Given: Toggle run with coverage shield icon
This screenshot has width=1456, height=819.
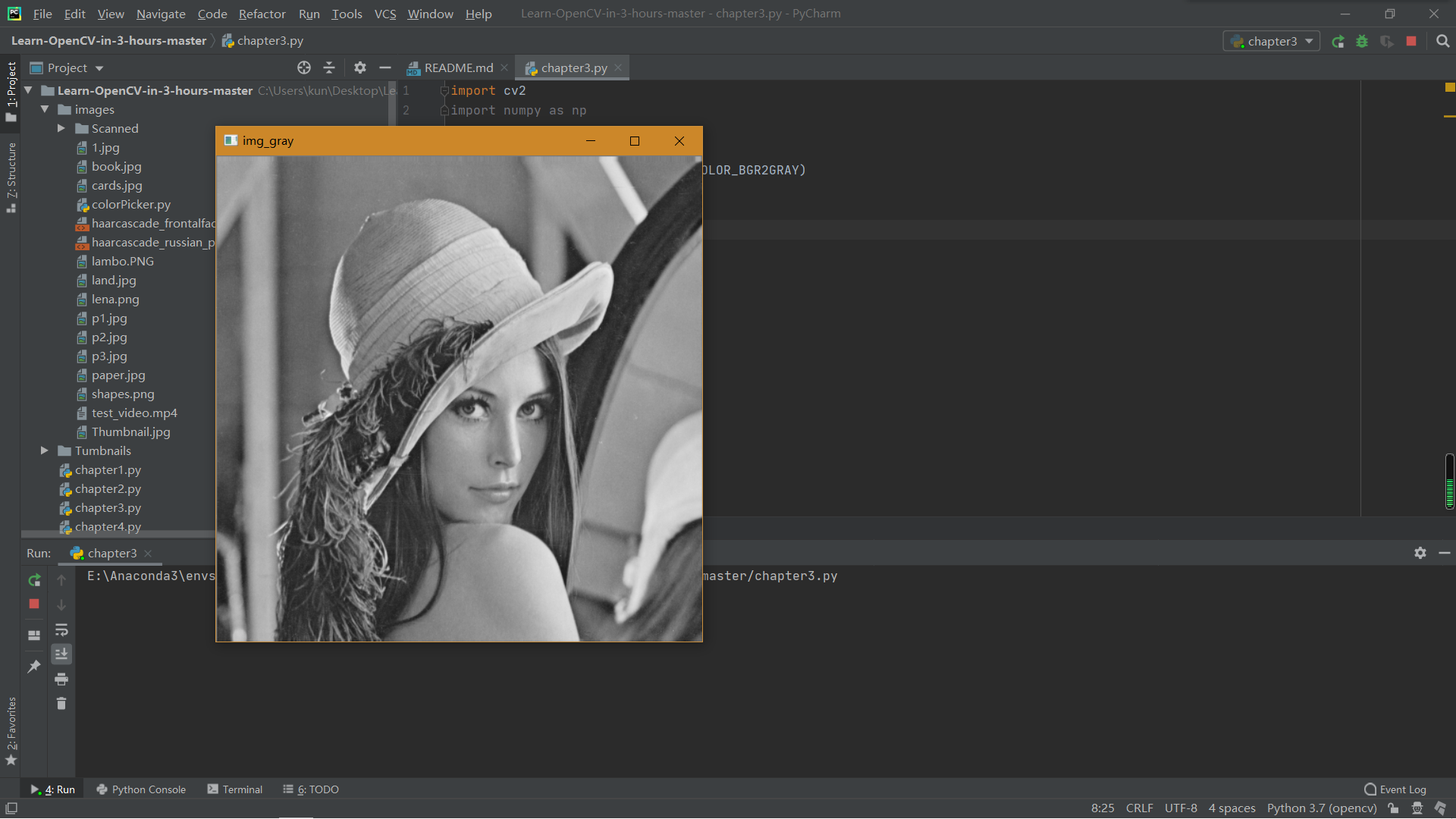Looking at the screenshot, I should click(1388, 42).
